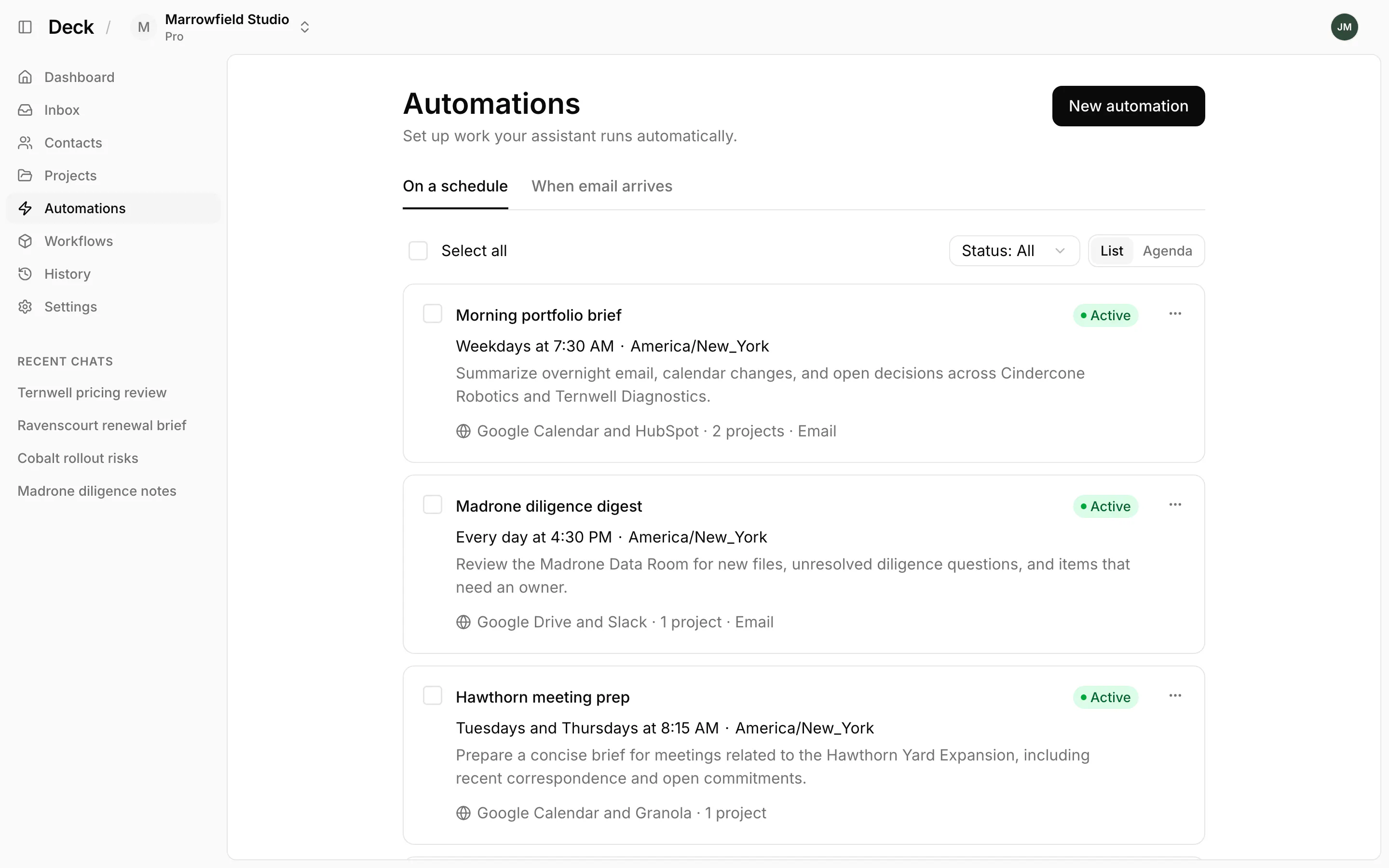
Task: Open the Dashboard home icon
Action: point(25,77)
